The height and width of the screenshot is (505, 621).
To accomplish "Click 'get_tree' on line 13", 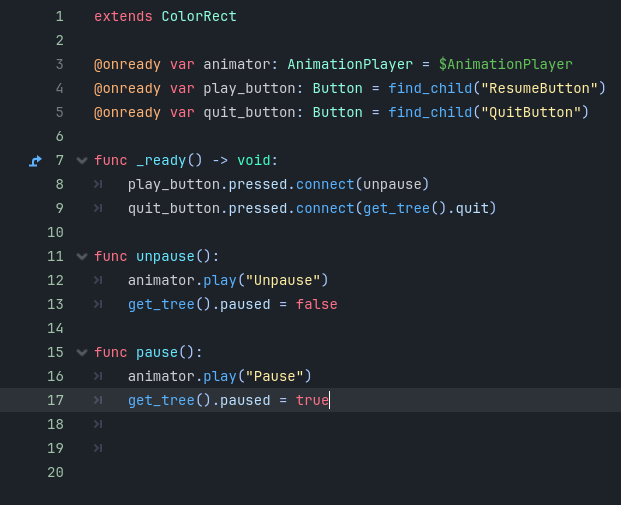I will 161,305.
